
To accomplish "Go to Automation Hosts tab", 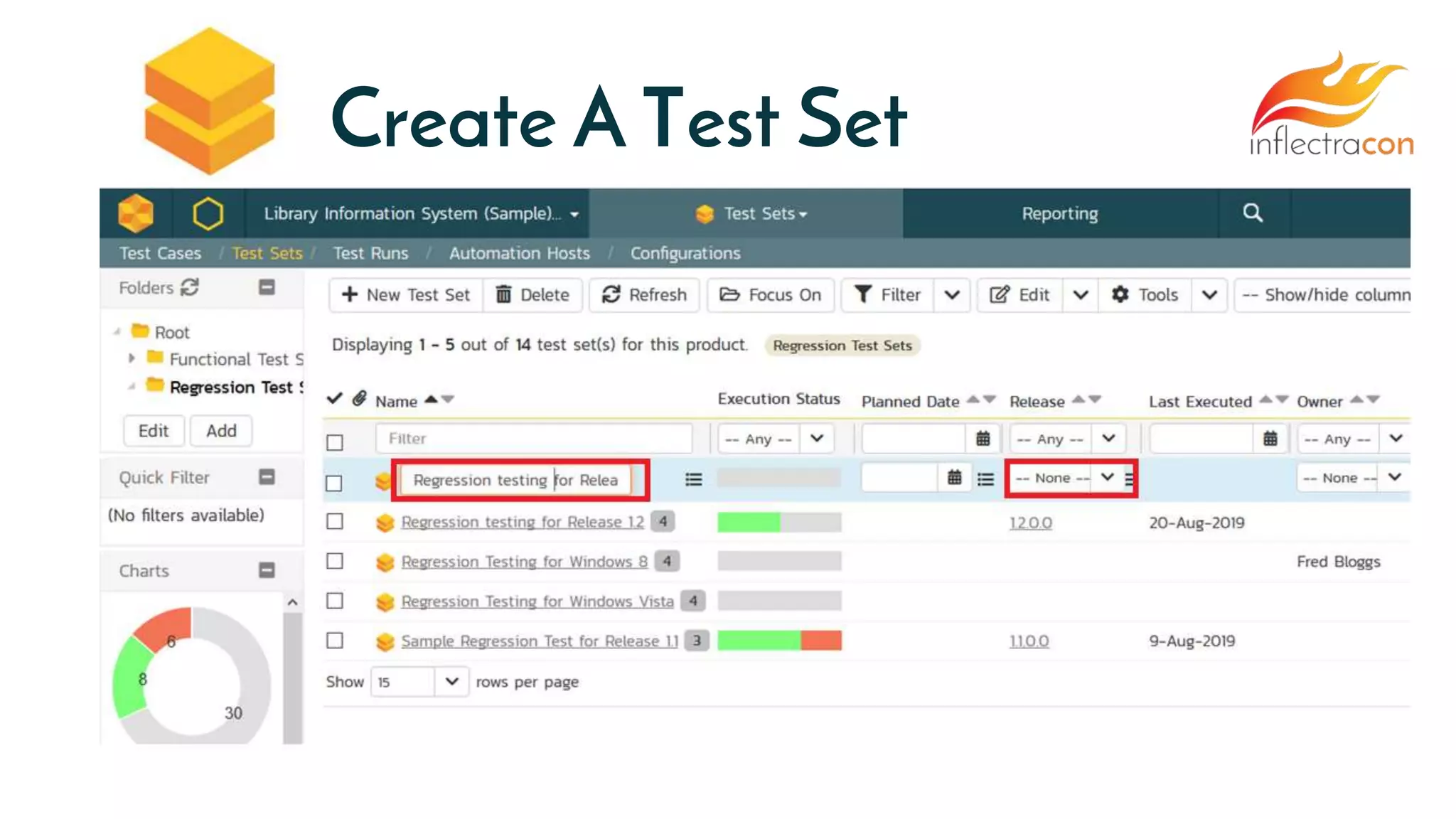I will coord(519,253).
